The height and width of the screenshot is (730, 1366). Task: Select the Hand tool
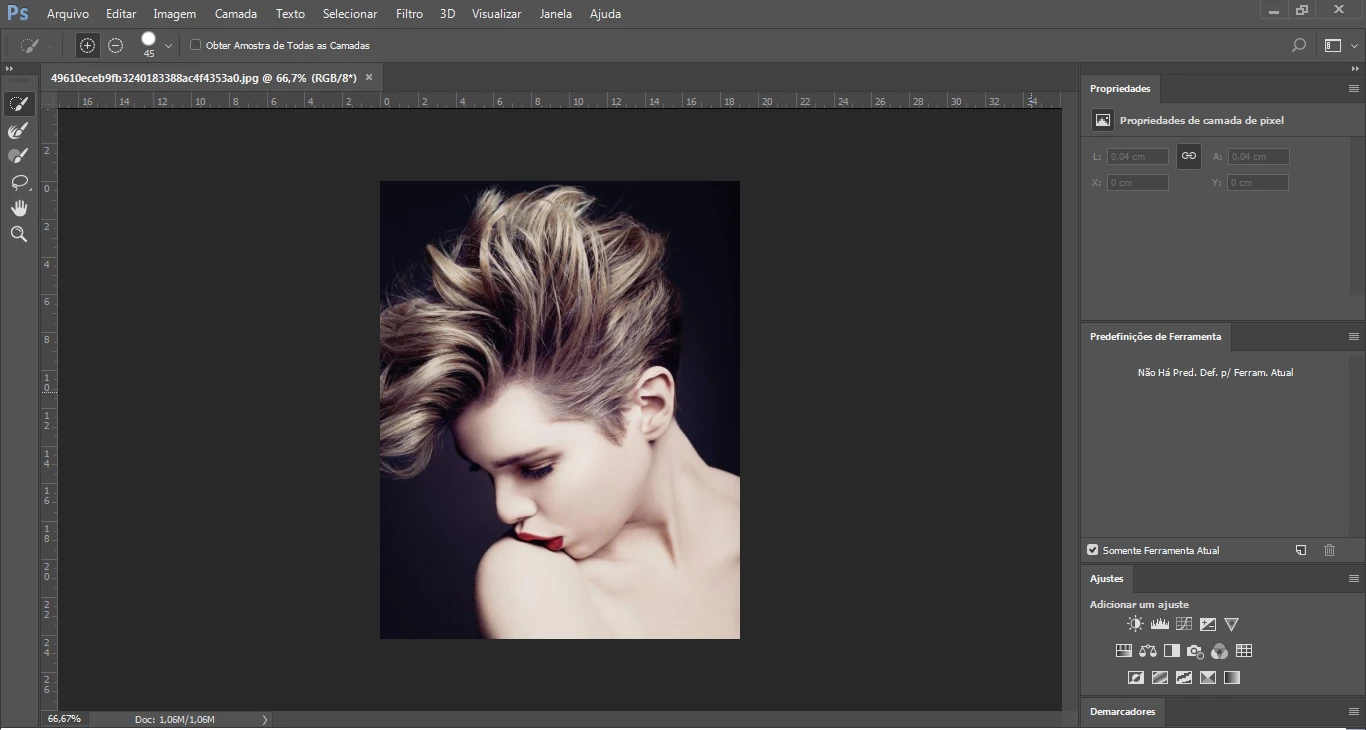point(18,208)
